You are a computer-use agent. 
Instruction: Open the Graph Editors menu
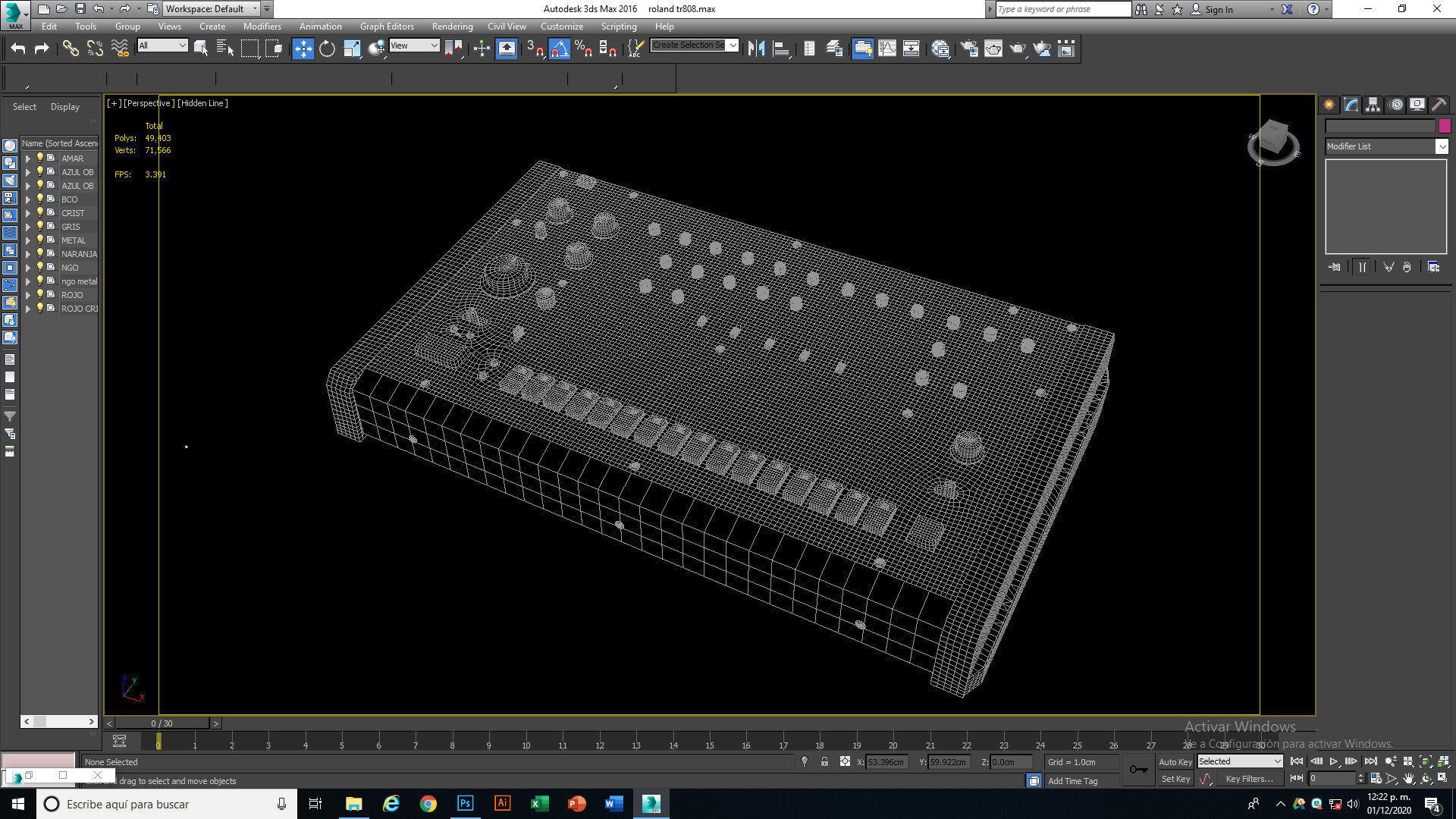tap(387, 27)
